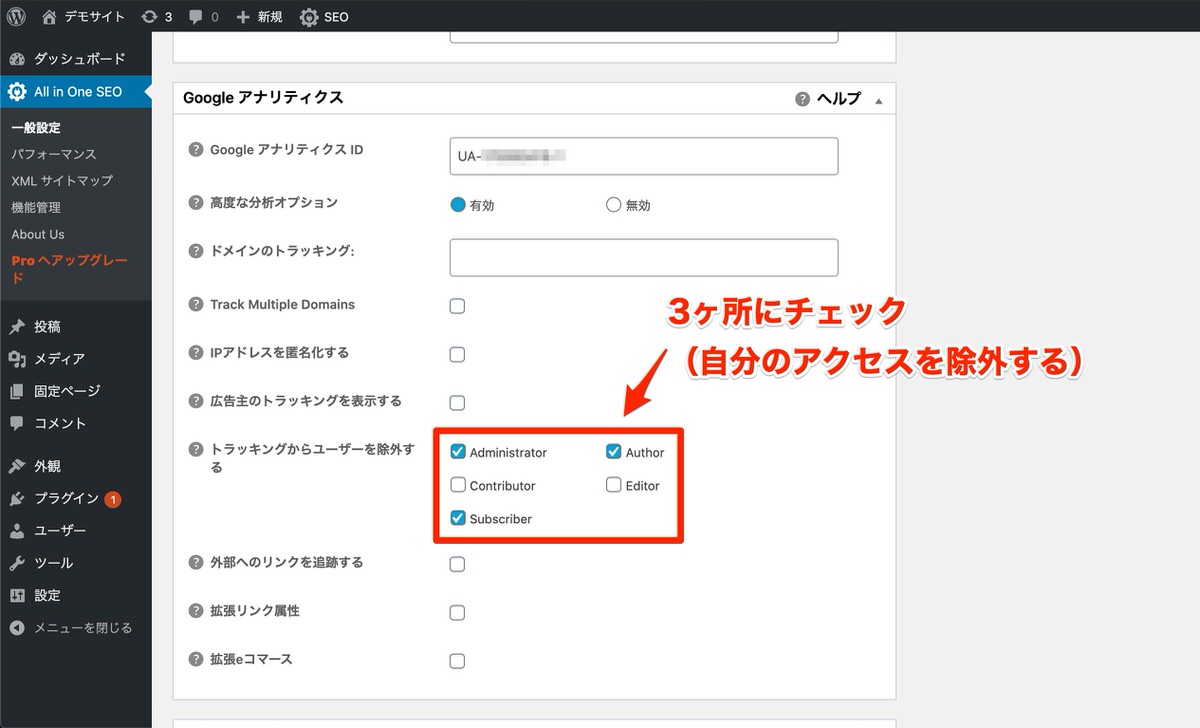The height and width of the screenshot is (728, 1200).
Task: Click help icon beside Track Multiple Domains
Action: (196, 305)
